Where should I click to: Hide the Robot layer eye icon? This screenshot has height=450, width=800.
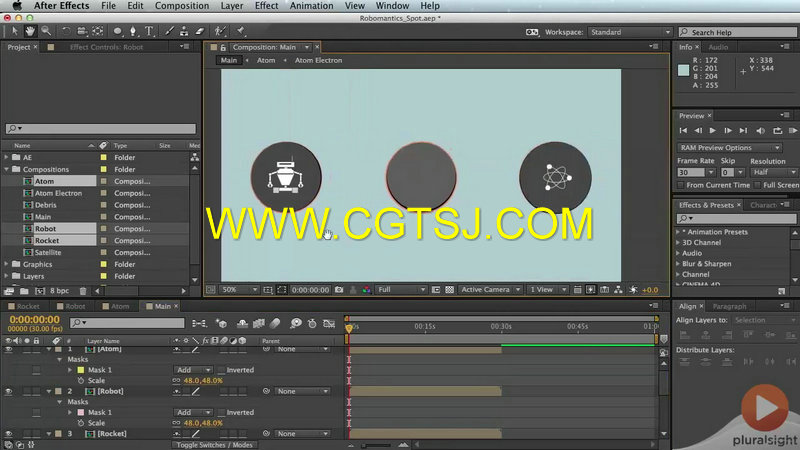pos(8,391)
